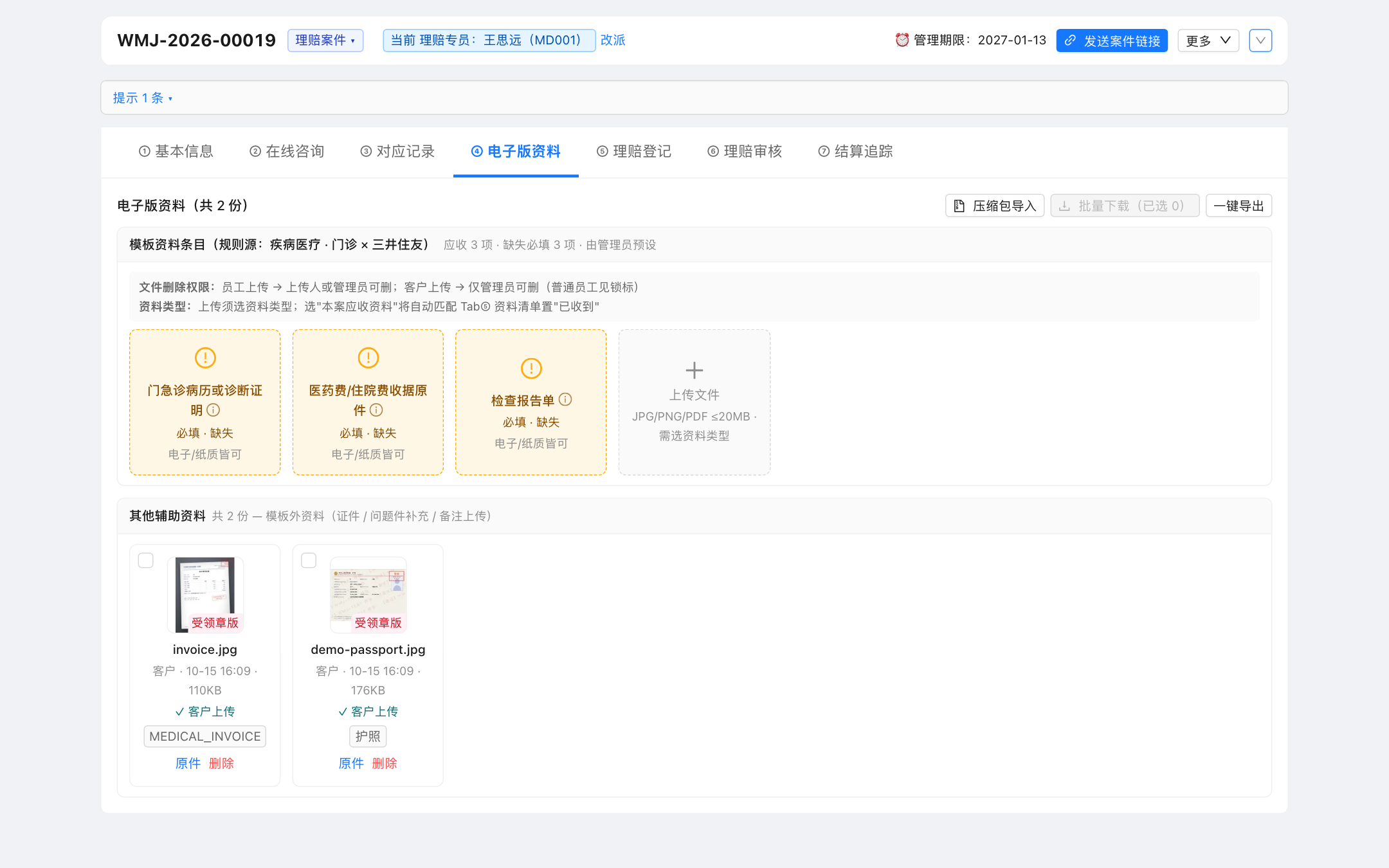Click the case number WMJ-2026-00019
This screenshot has width=1389, height=868.
click(196, 41)
